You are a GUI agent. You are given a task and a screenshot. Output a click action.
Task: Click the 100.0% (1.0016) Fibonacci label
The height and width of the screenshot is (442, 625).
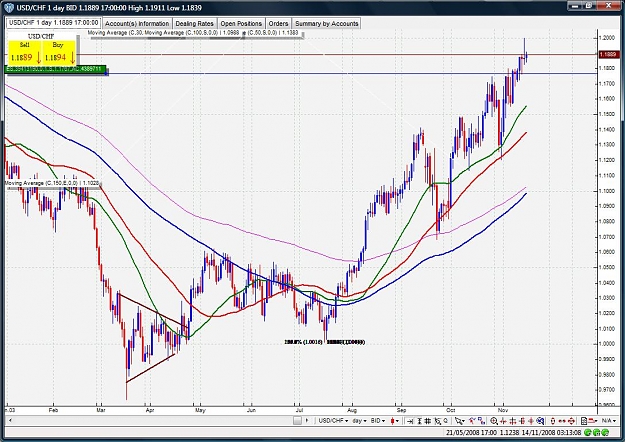303,342
